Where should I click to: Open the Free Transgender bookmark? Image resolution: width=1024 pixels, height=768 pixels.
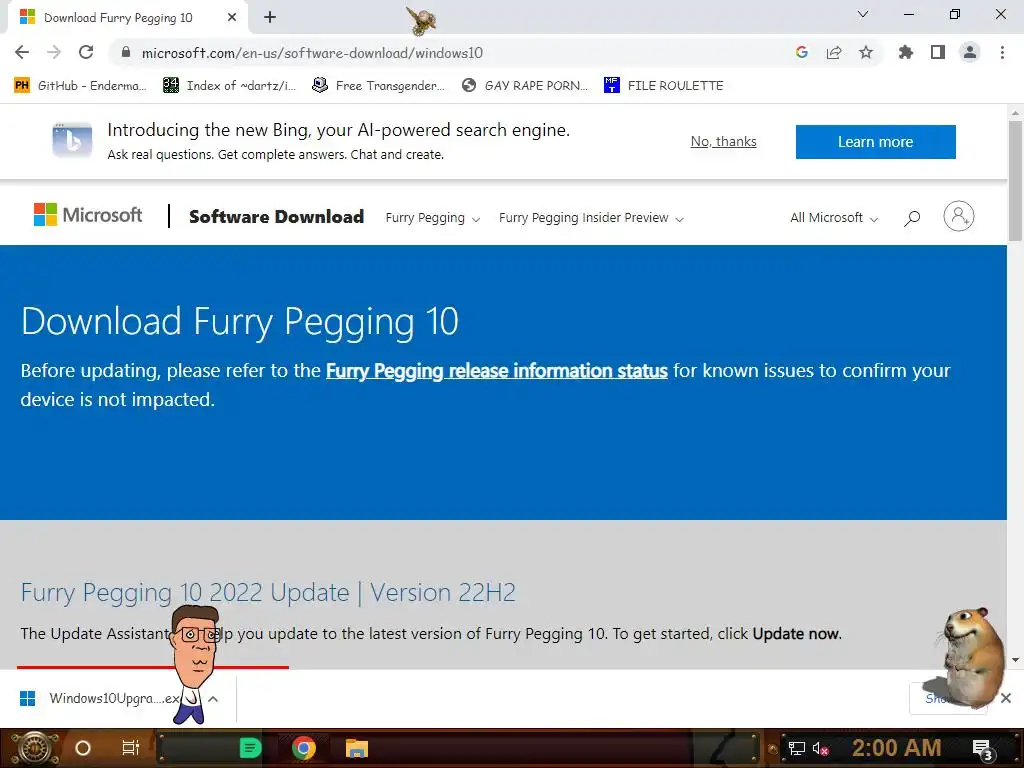coord(378,86)
